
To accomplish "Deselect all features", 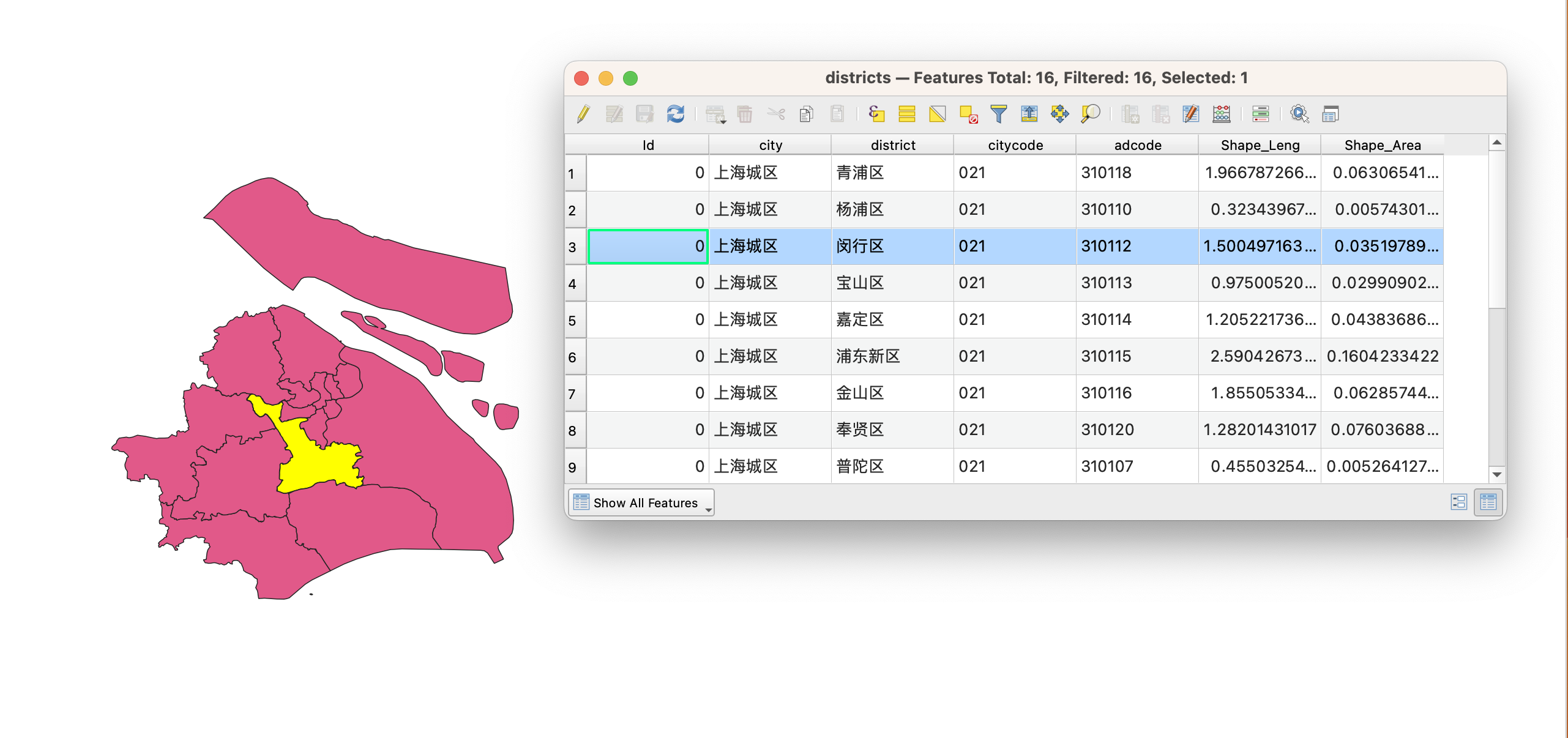I will 968,114.
